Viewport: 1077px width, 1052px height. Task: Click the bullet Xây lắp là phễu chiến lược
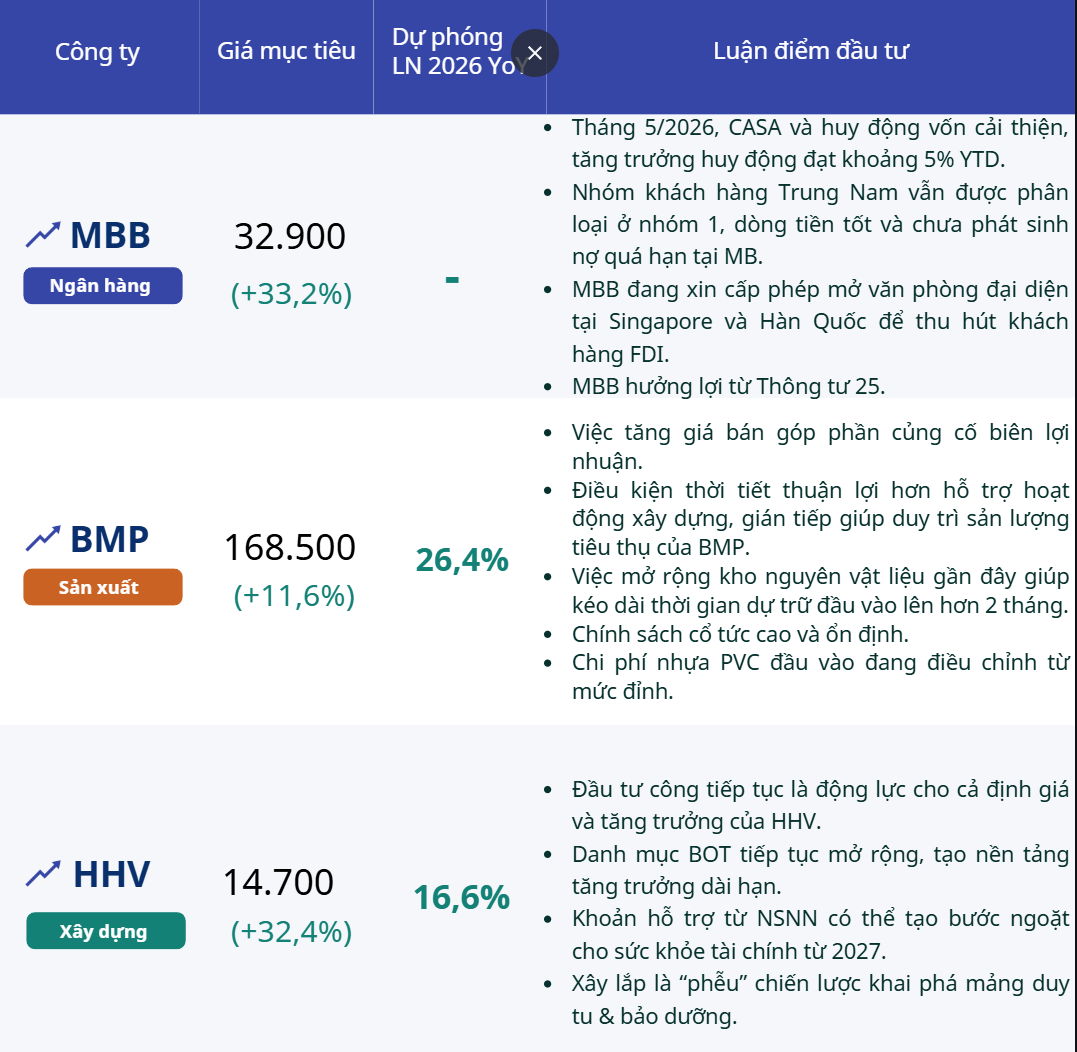819,1000
